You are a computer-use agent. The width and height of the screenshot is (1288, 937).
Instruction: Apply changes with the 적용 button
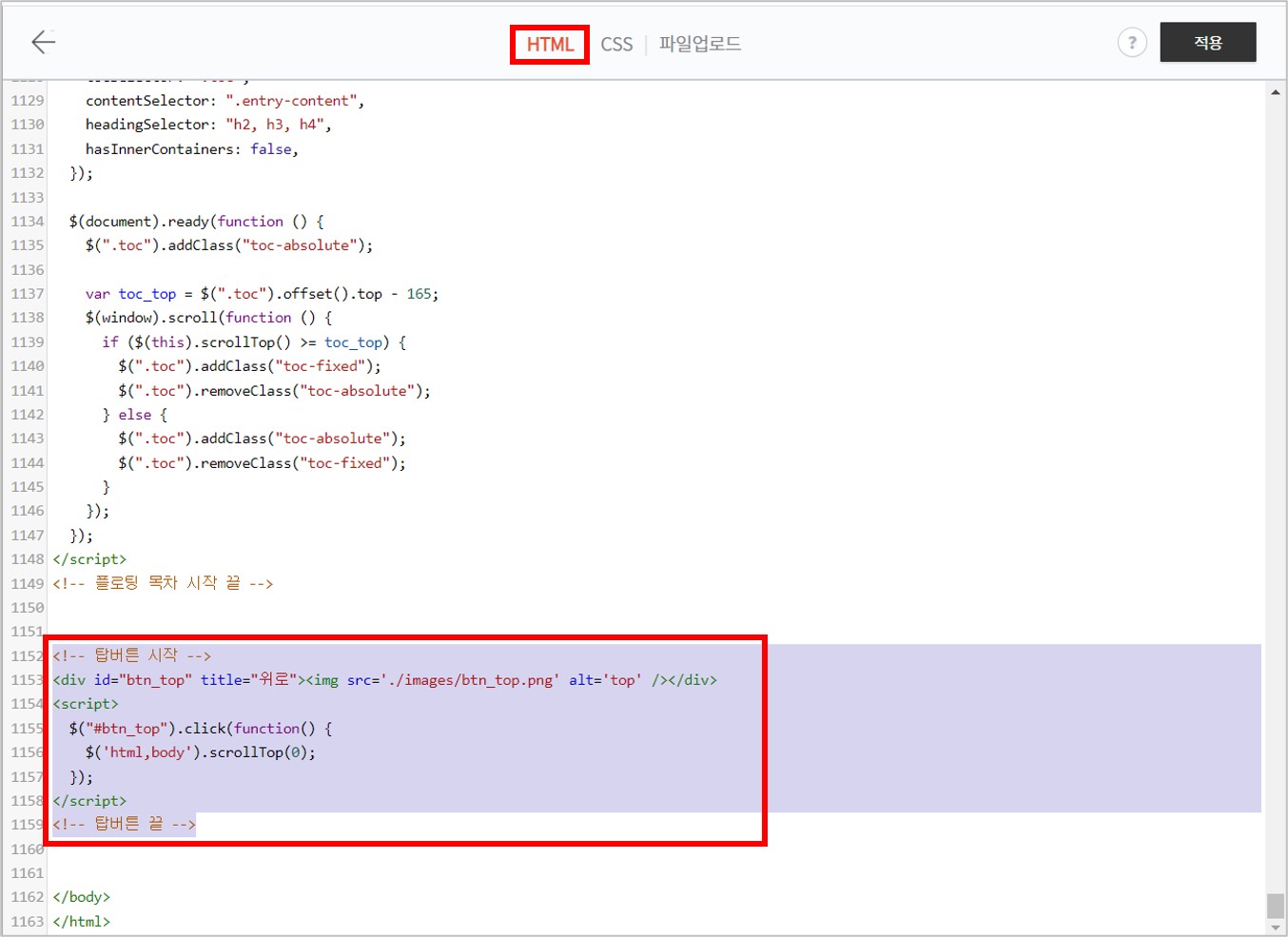pos(1208,43)
